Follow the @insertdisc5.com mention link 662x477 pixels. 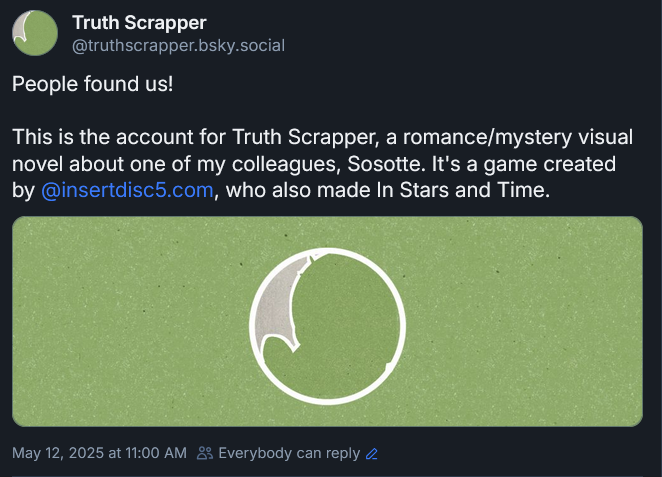coord(127,190)
